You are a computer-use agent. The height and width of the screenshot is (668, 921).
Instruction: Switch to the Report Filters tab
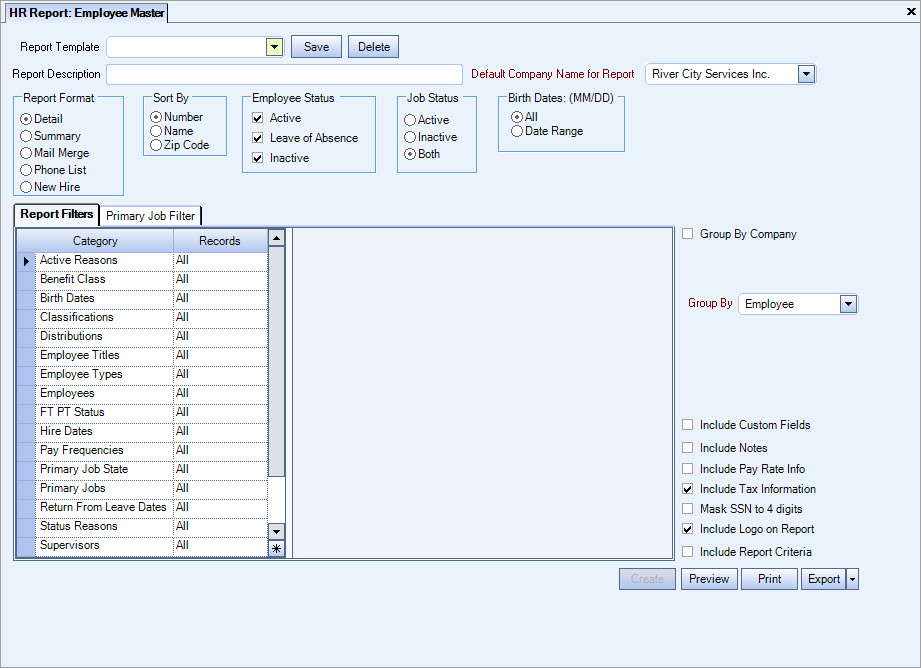[x=55, y=215]
